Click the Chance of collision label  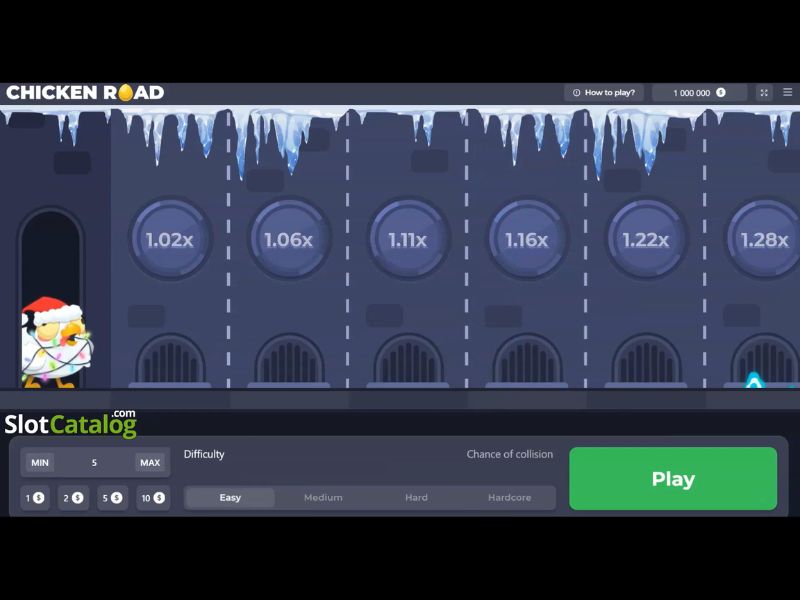point(509,454)
